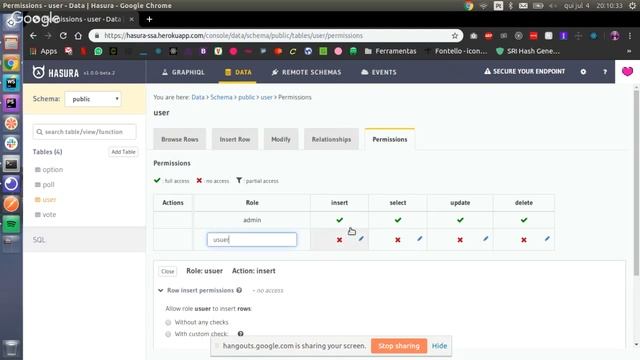Click the browser address bar
The width and height of the screenshot is (640, 360).
tap(276, 36)
